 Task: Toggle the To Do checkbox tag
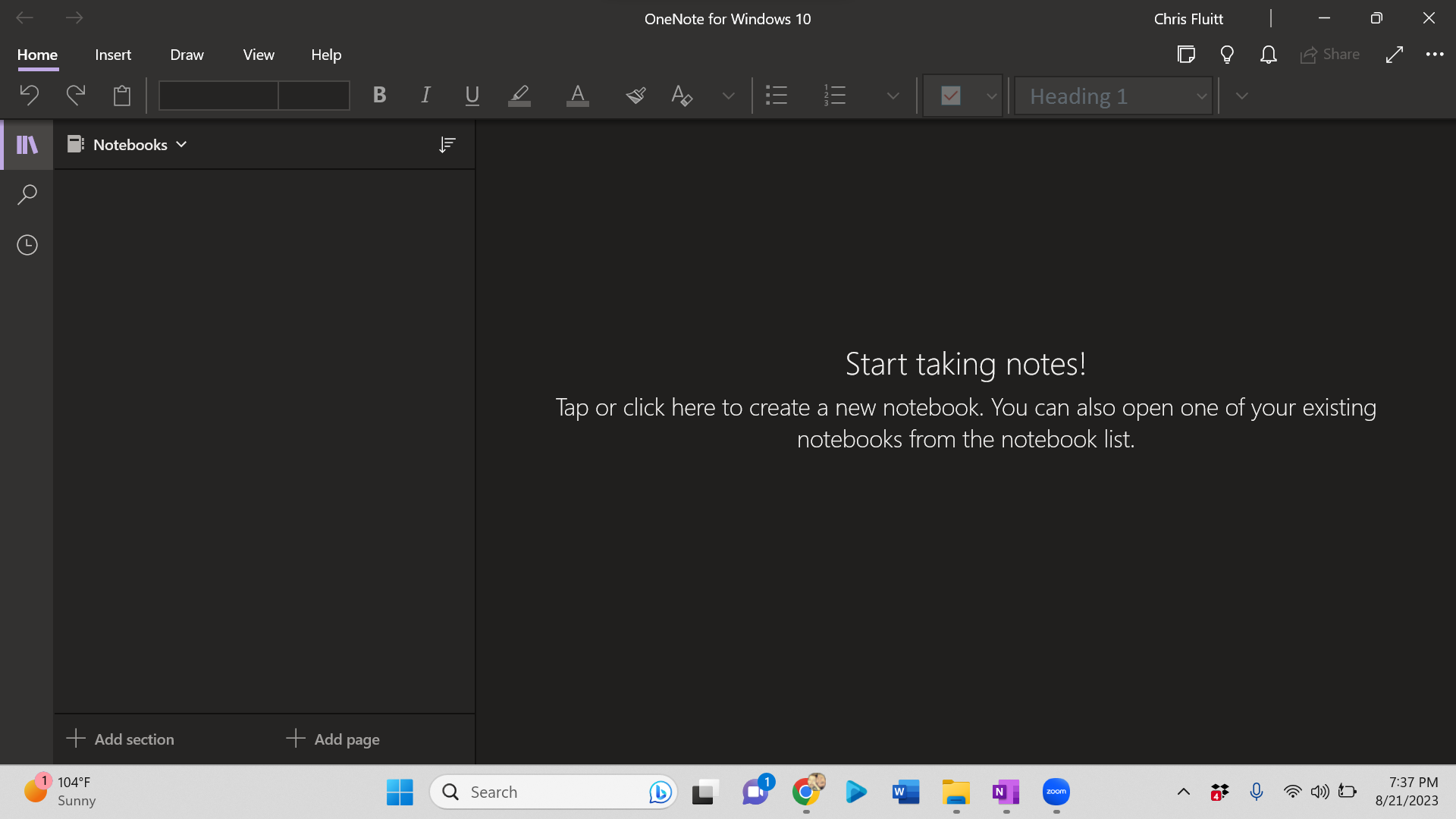click(x=950, y=96)
